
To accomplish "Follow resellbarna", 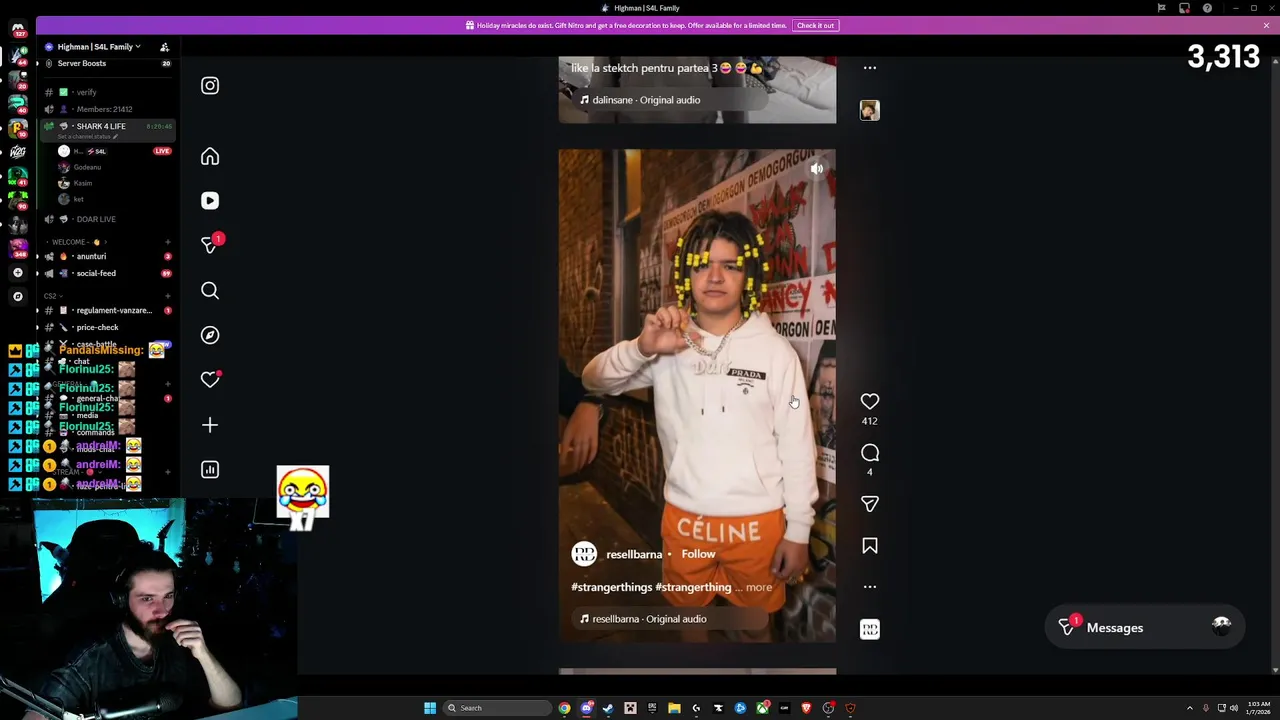I will coord(698,554).
